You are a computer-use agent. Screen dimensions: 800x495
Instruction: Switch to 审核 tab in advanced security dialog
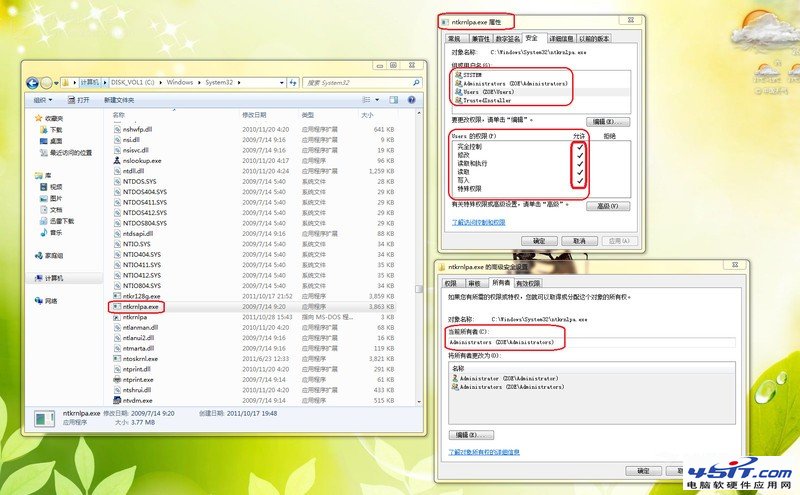coord(474,283)
